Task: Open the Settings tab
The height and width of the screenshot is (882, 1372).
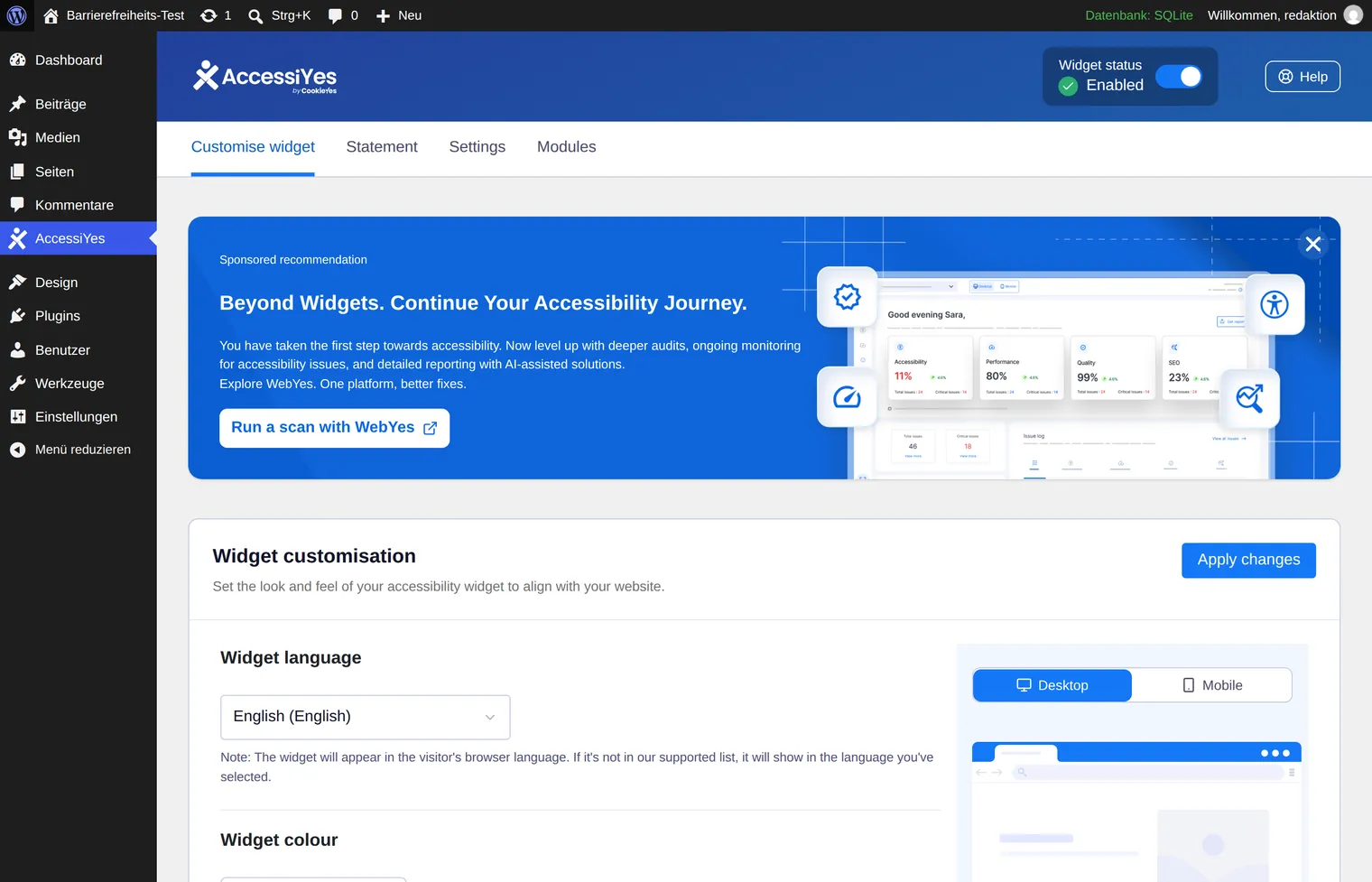Action: (x=477, y=147)
